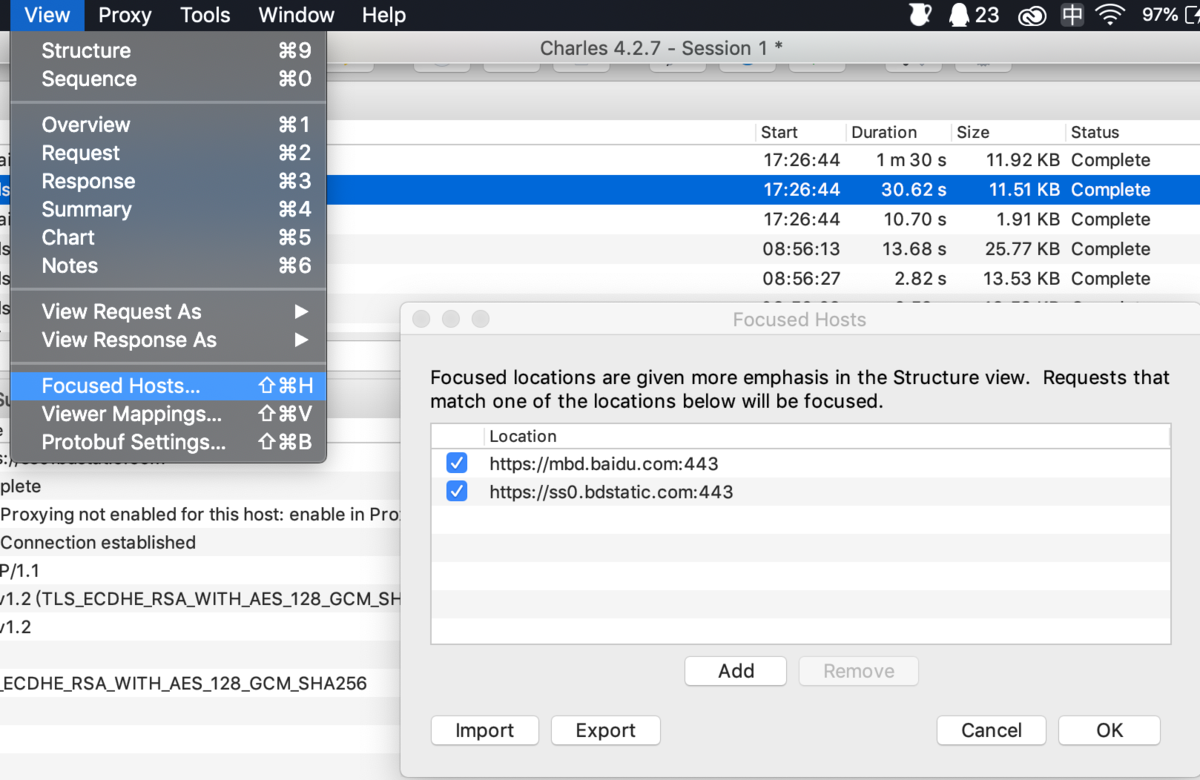Select Request in View menu
This screenshot has width=1200, height=780.
168,153
